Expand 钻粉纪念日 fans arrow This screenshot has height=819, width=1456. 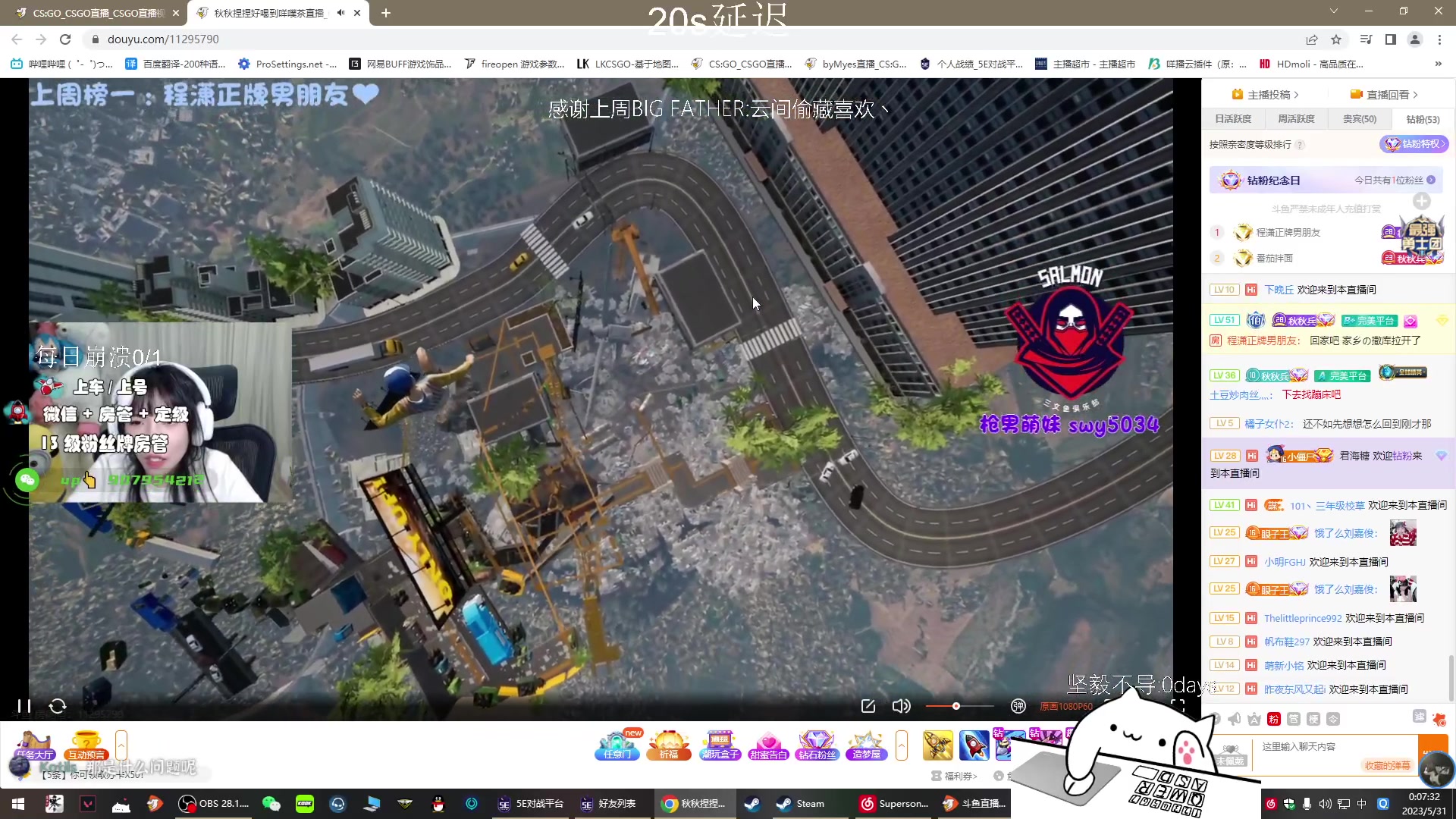(x=1431, y=180)
